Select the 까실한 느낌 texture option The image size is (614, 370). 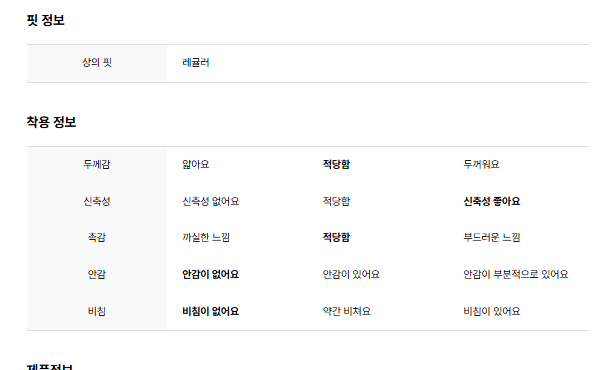206,237
